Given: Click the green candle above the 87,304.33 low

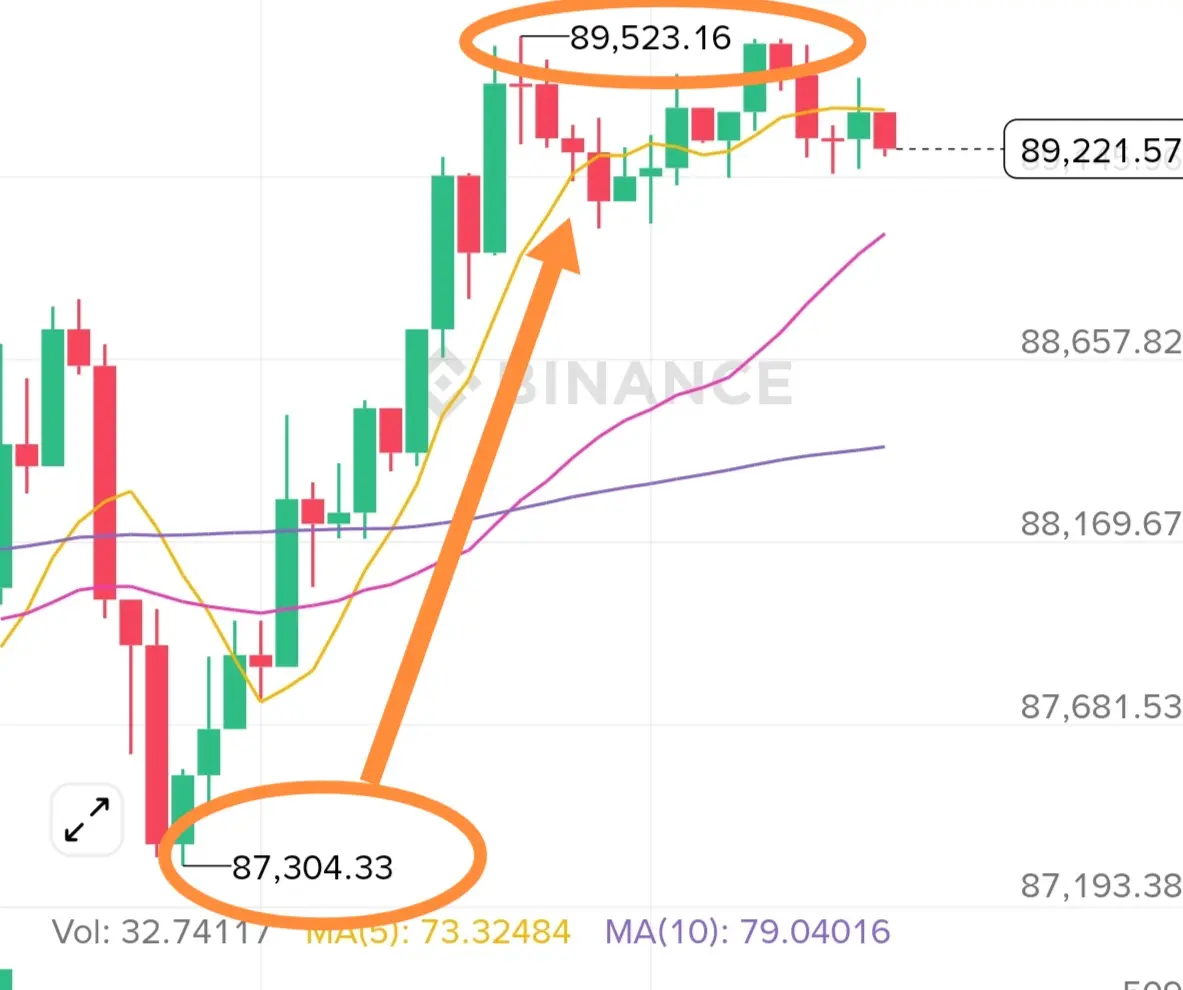Looking at the screenshot, I should coord(183,809).
